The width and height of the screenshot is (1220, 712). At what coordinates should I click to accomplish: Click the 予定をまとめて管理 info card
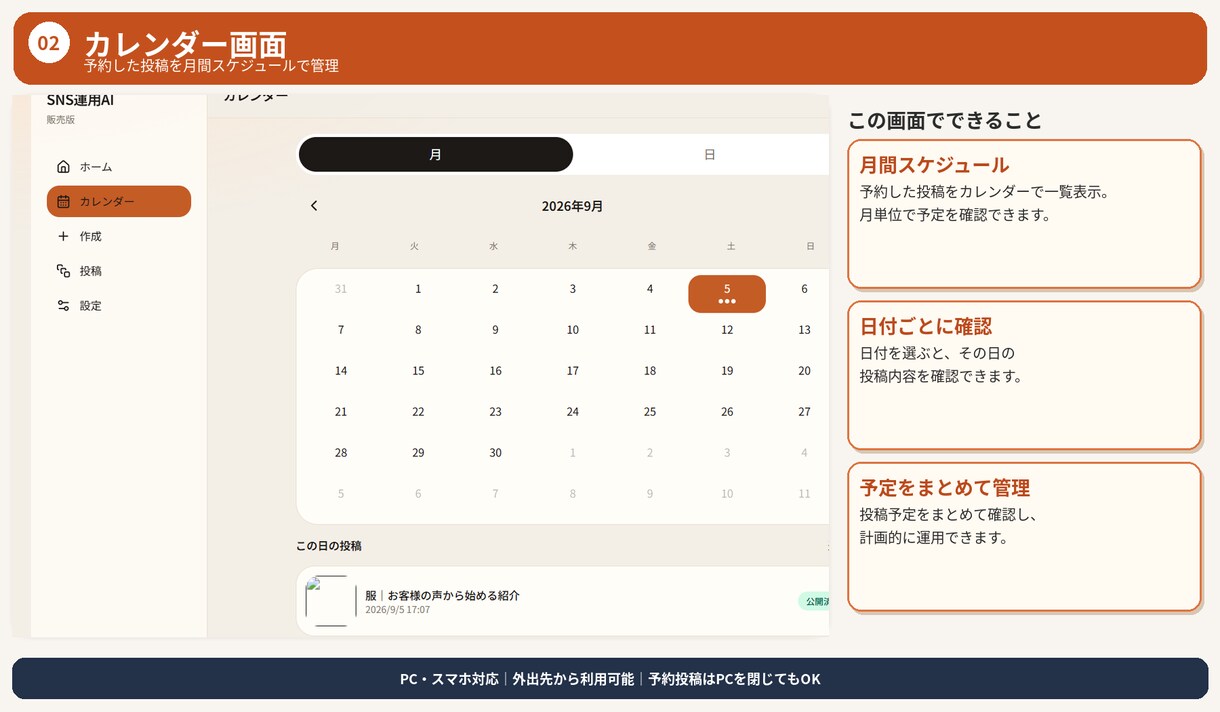pyautogui.click(x=1024, y=537)
